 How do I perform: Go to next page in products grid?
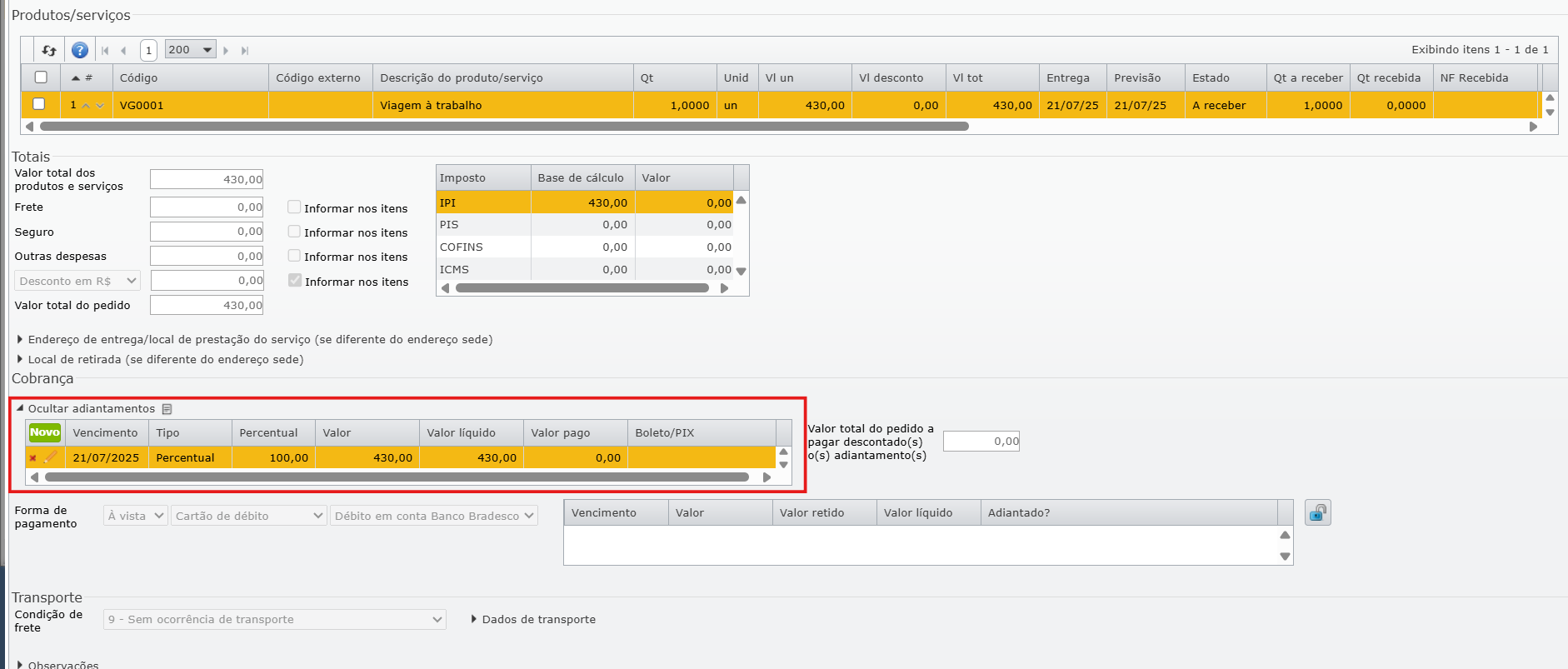[226, 51]
